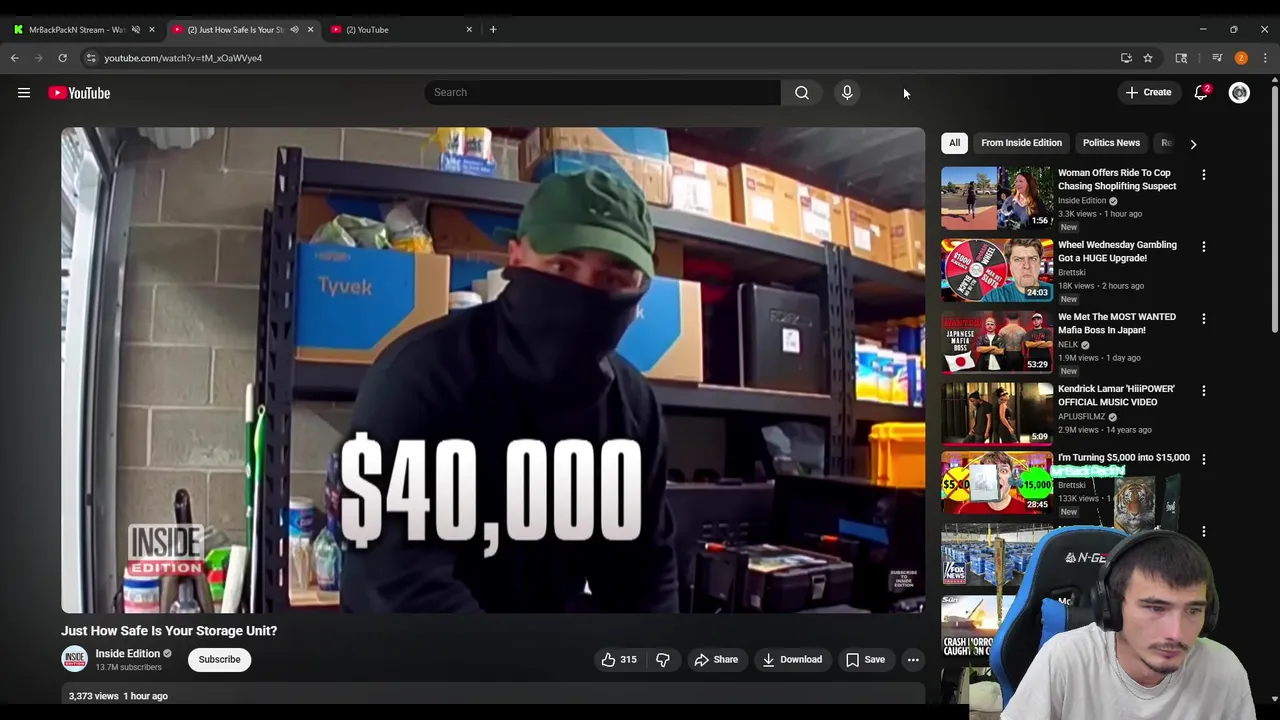Screen dimensions: 1280x720
Task: Open Wheel Wednesday Gambling thumbnail
Action: point(996,270)
